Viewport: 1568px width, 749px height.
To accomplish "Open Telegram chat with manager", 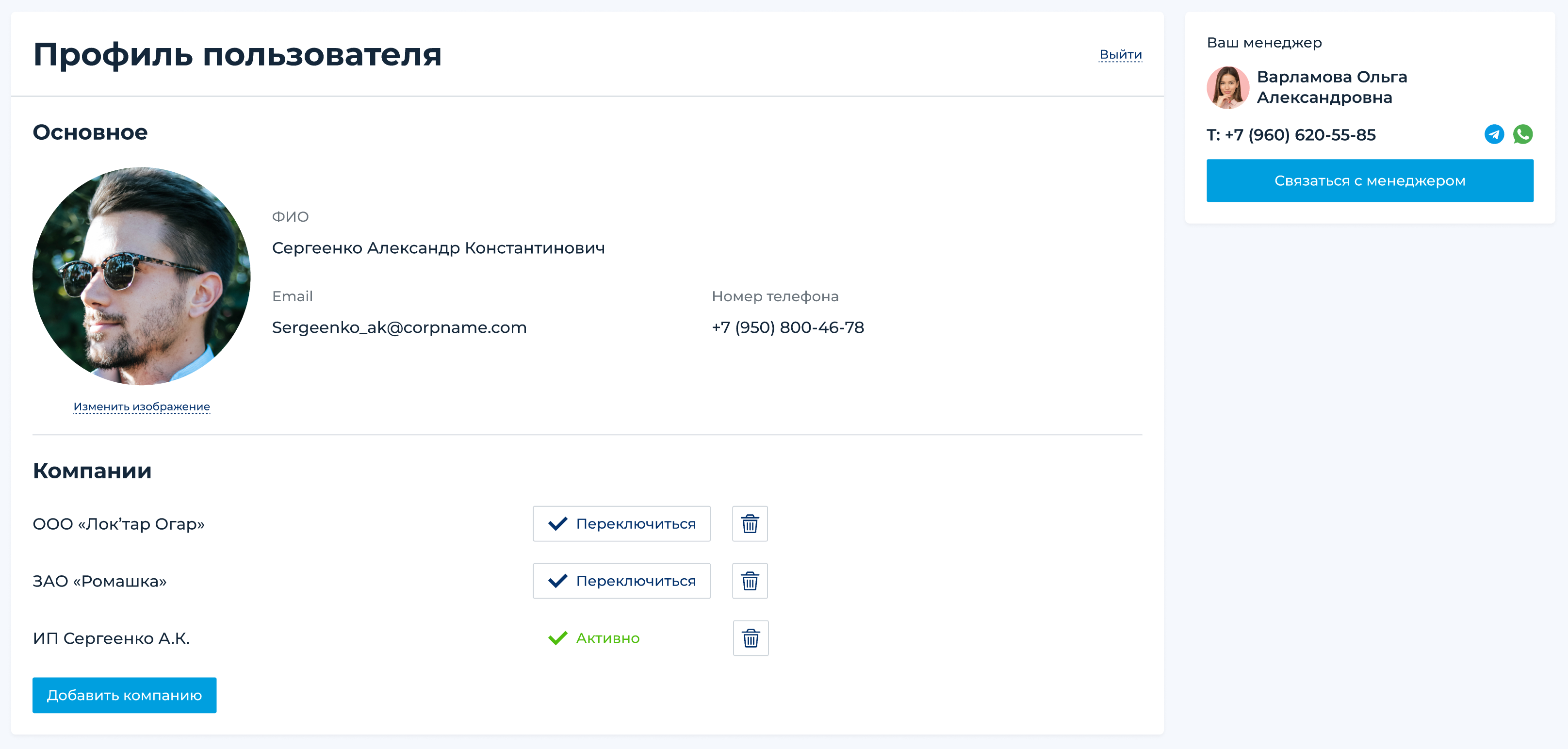I will (1494, 134).
